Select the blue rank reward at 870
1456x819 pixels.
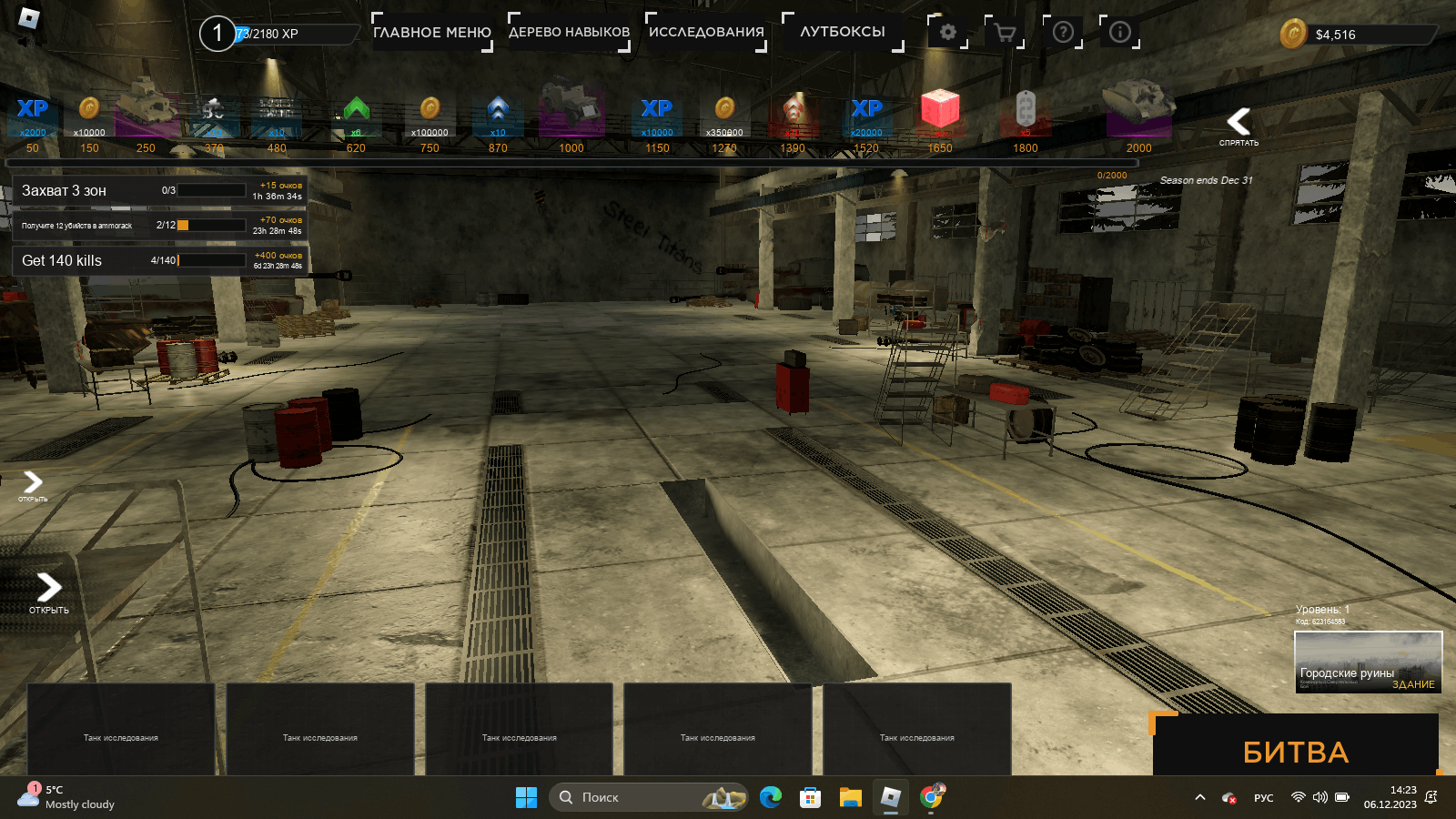pos(498,116)
